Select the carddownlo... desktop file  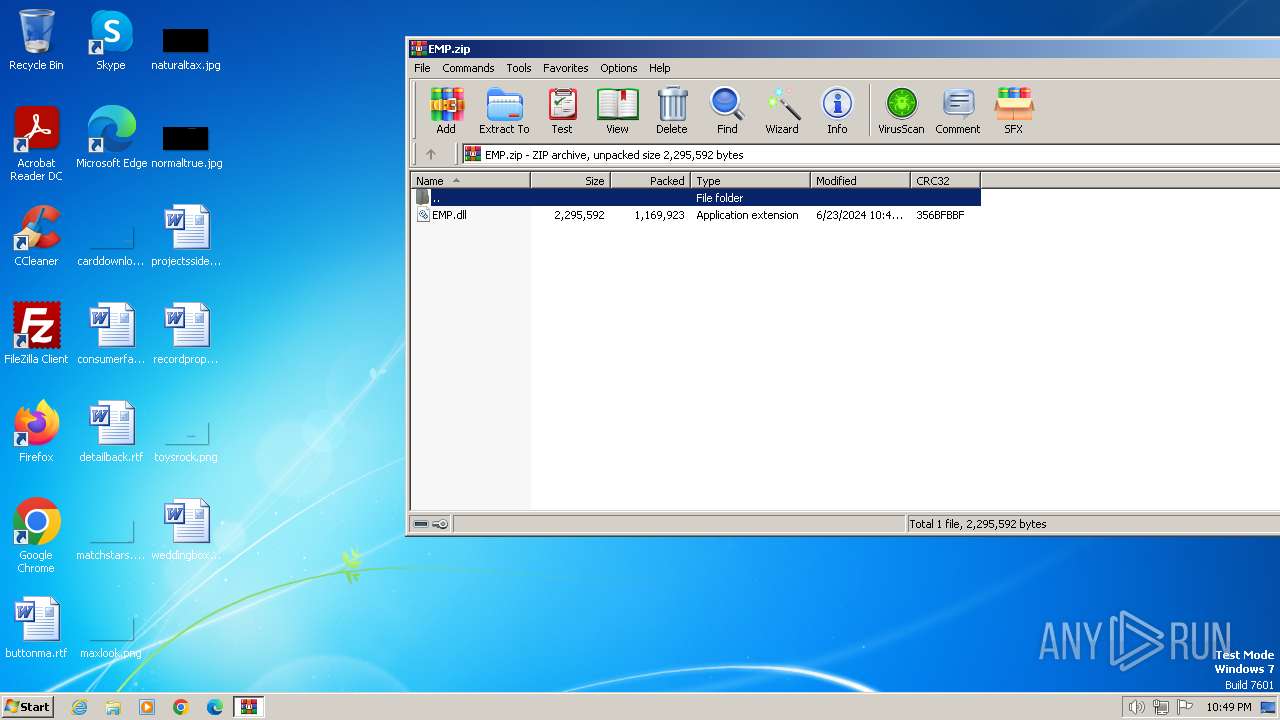pyautogui.click(x=111, y=246)
